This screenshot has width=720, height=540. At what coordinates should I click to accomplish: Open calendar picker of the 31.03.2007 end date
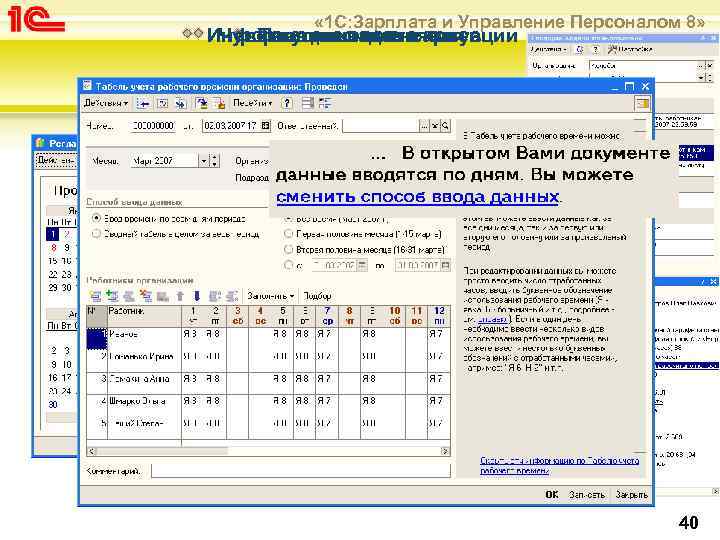(x=445, y=265)
